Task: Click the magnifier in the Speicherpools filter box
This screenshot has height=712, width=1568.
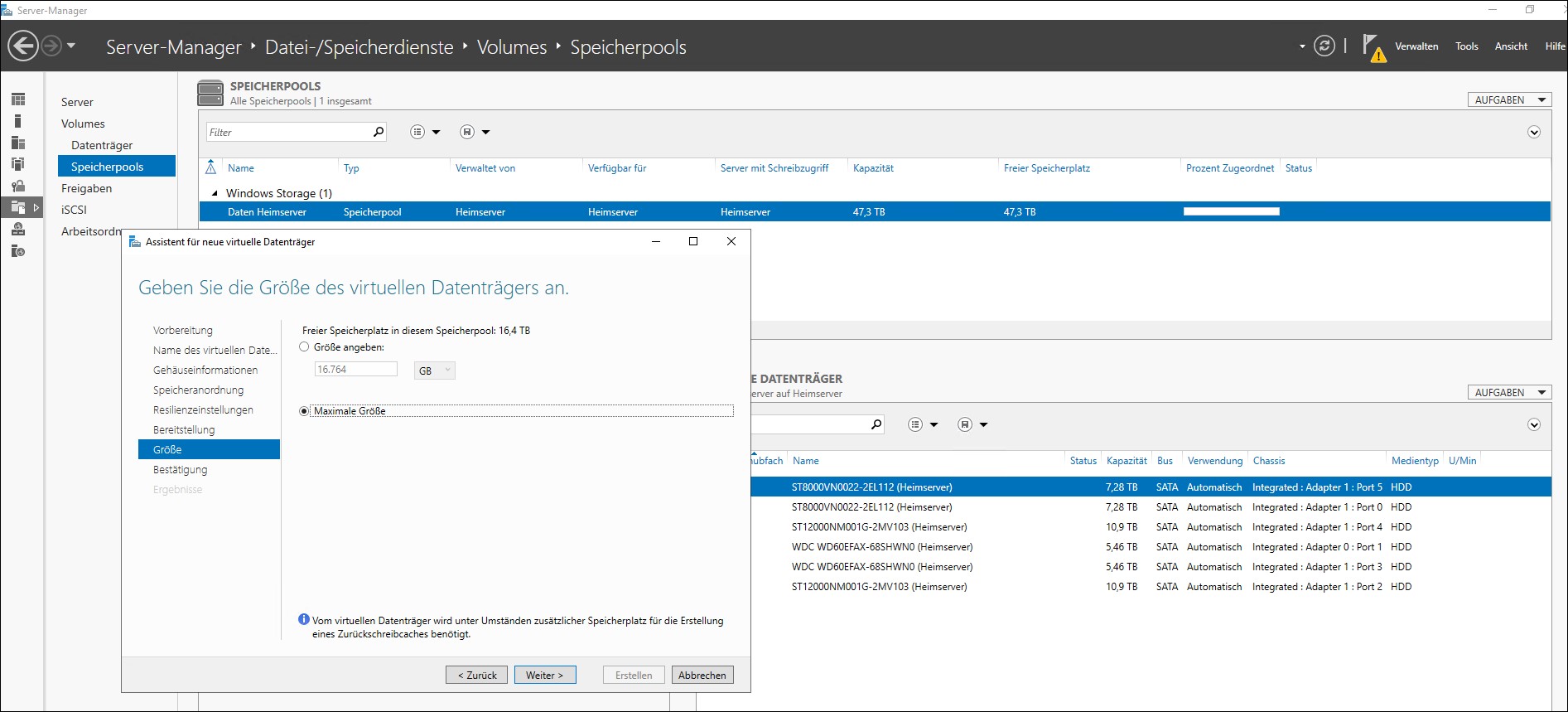Action: pos(379,132)
